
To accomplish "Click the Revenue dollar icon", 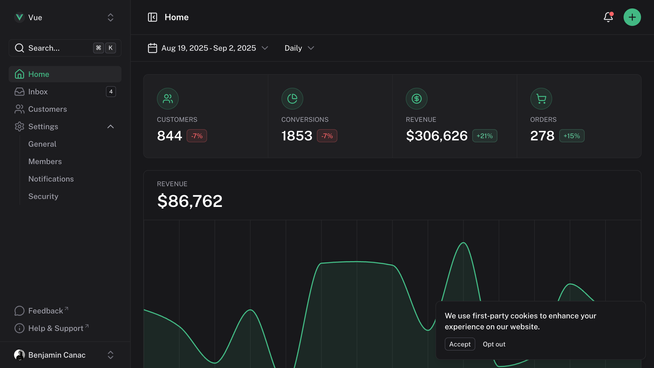I will [416, 99].
